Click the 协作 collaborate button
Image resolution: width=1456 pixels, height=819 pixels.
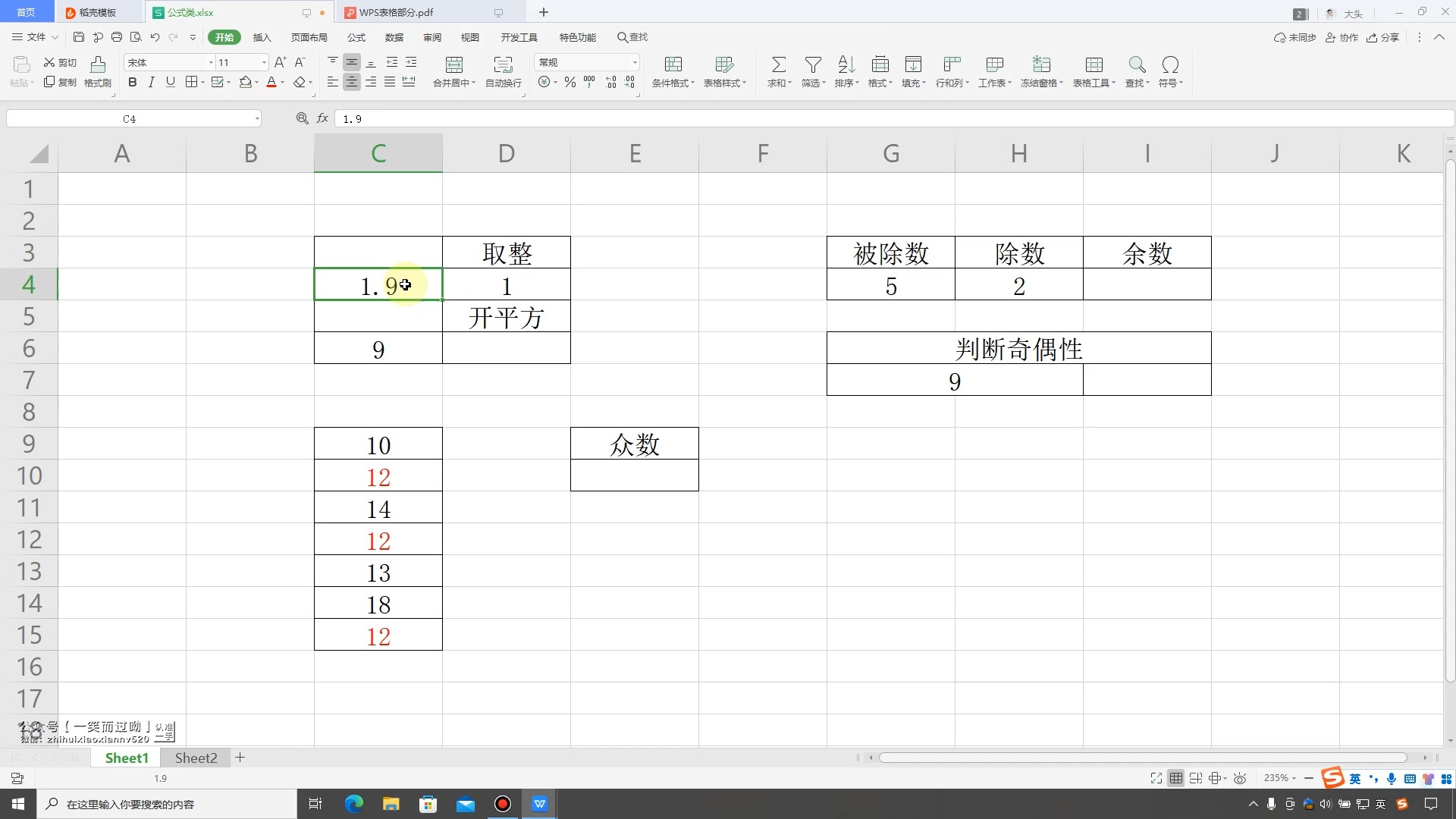pyautogui.click(x=1341, y=37)
